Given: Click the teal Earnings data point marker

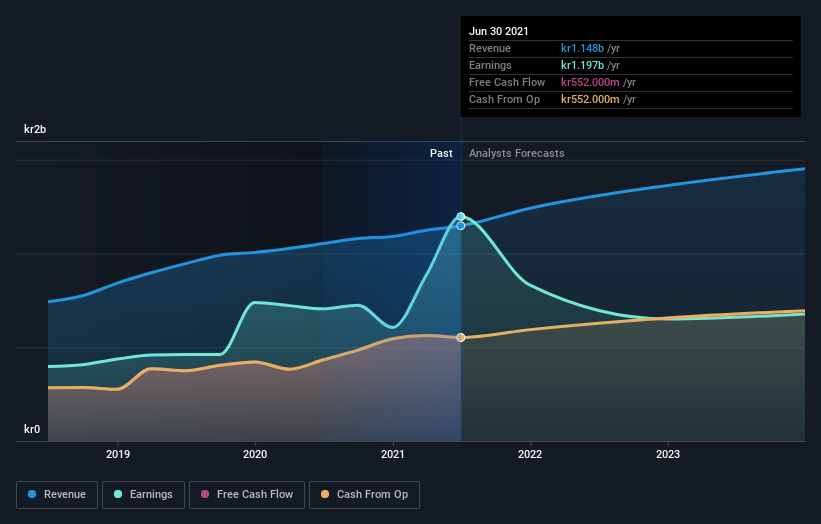Looking at the screenshot, I should (x=461, y=217).
